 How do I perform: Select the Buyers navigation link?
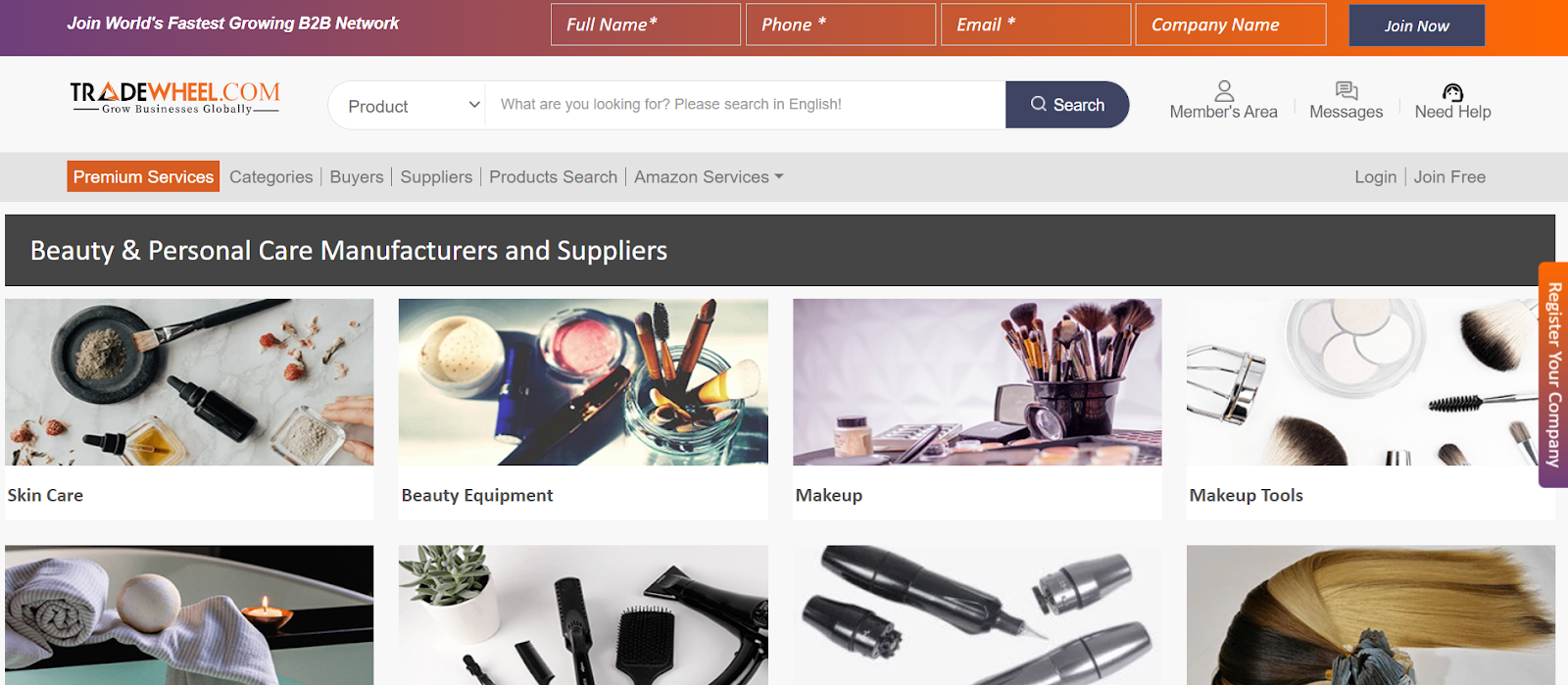point(357,177)
